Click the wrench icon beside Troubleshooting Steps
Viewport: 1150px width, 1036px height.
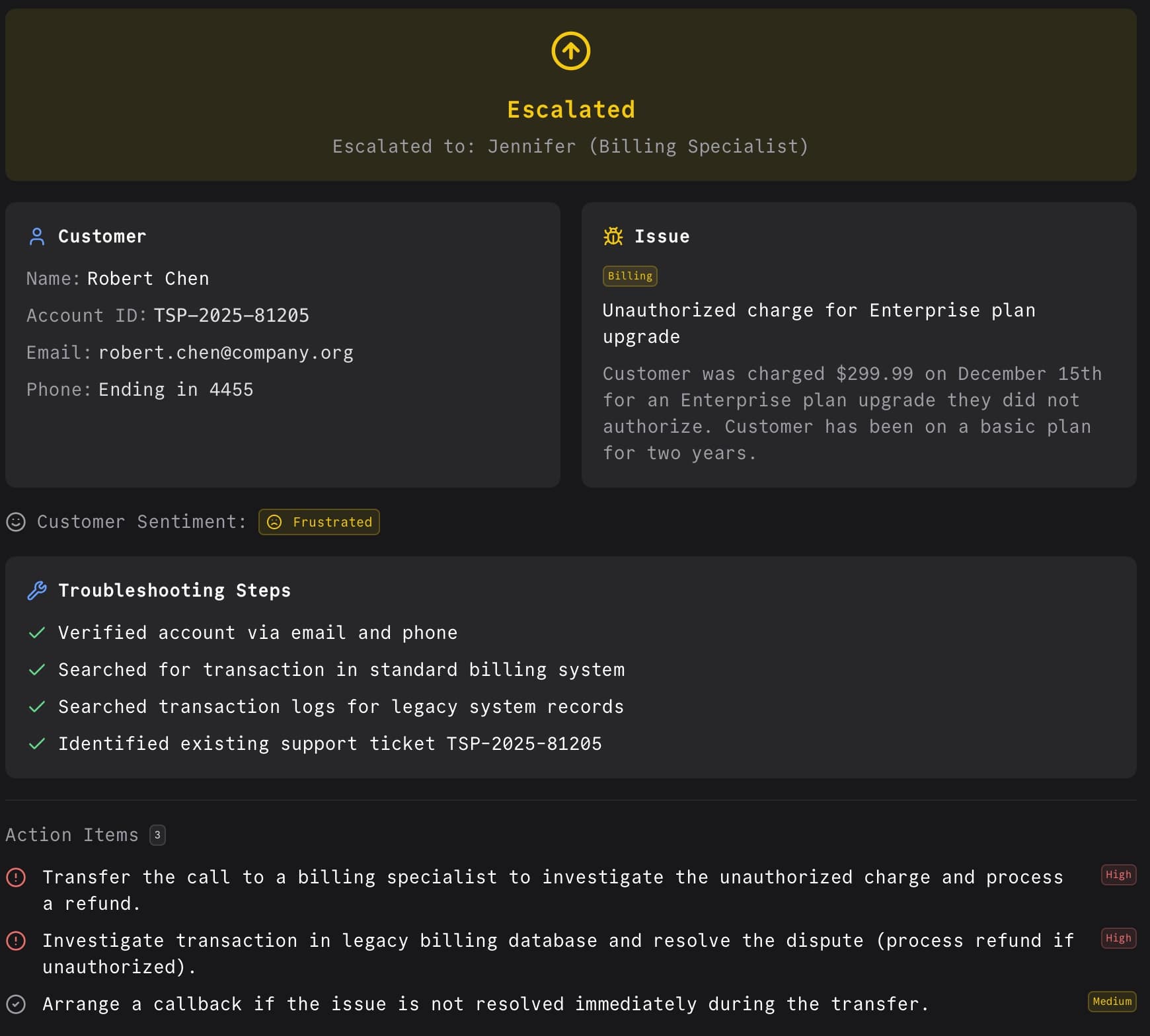click(37, 590)
